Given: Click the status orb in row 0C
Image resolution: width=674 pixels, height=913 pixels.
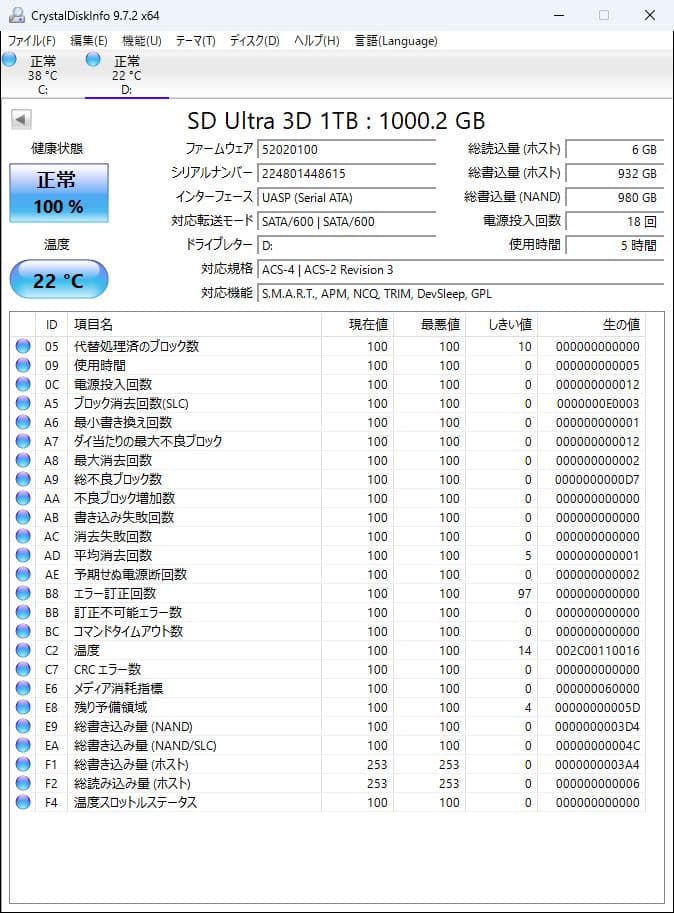Looking at the screenshot, I should (23, 384).
